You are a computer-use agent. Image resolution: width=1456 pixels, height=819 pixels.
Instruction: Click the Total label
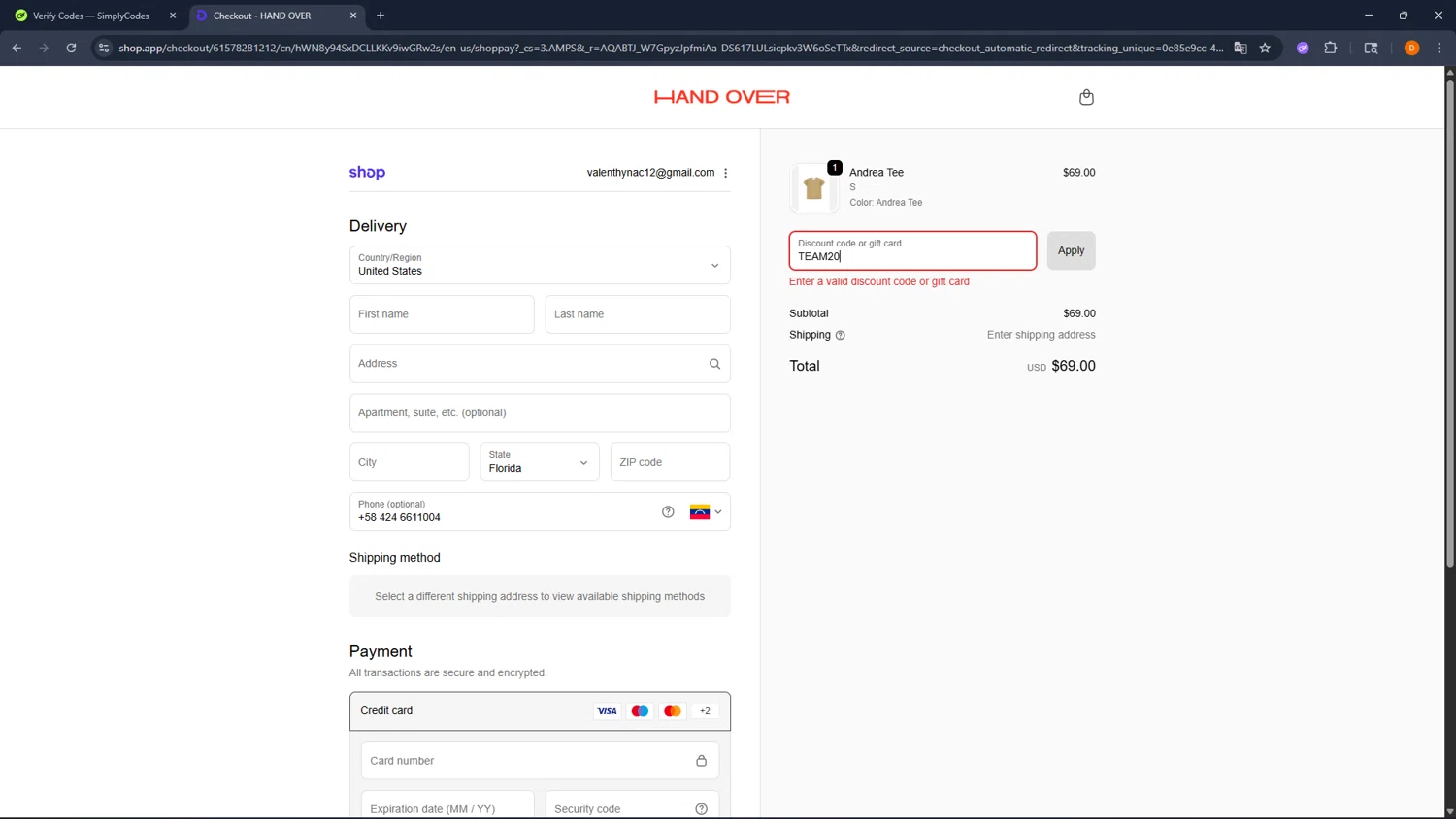[x=805, y=366]
